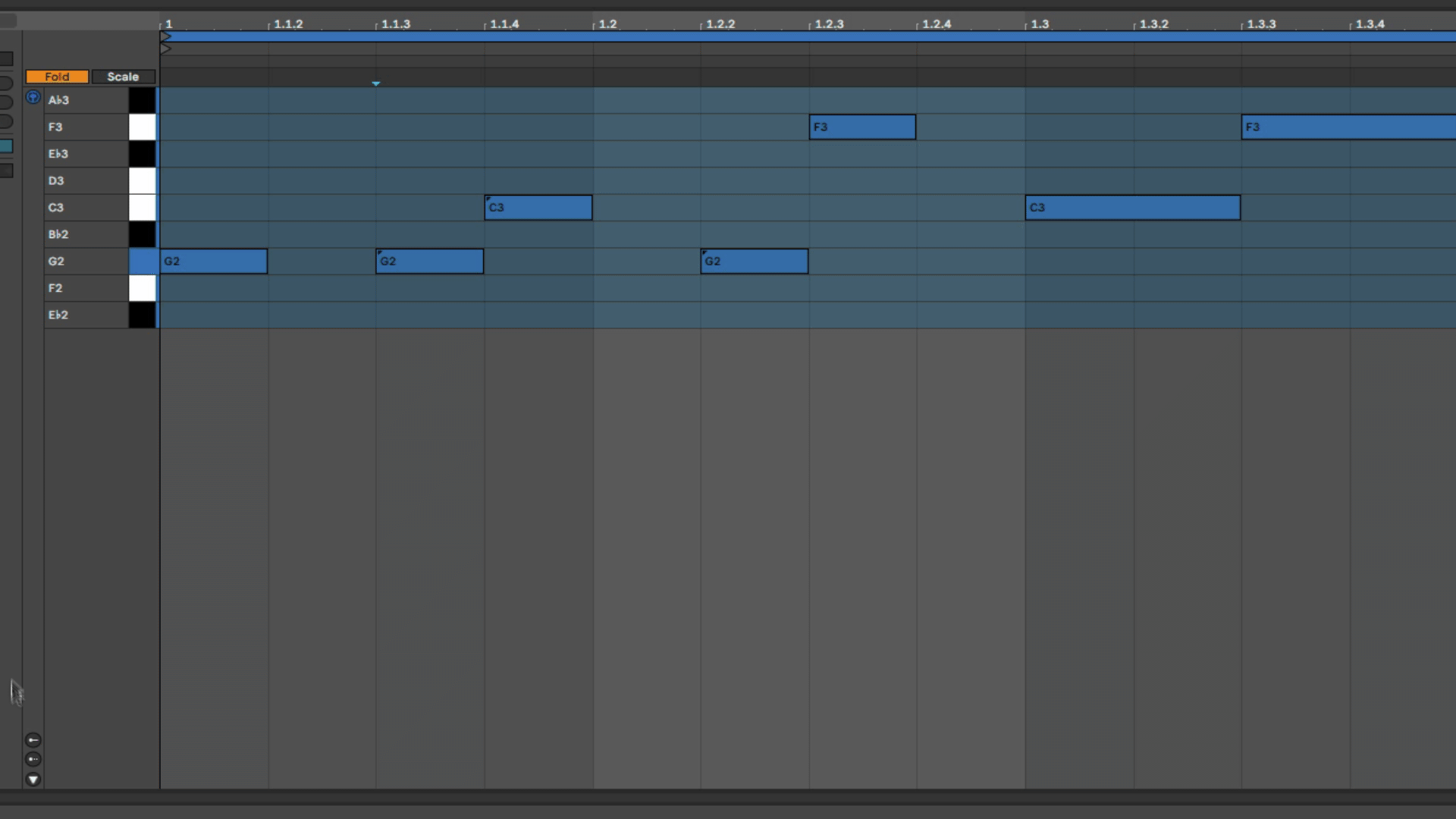Click the loop start marker flag below
This screenshot has height=819, width=1456.
tap(165, 49)
